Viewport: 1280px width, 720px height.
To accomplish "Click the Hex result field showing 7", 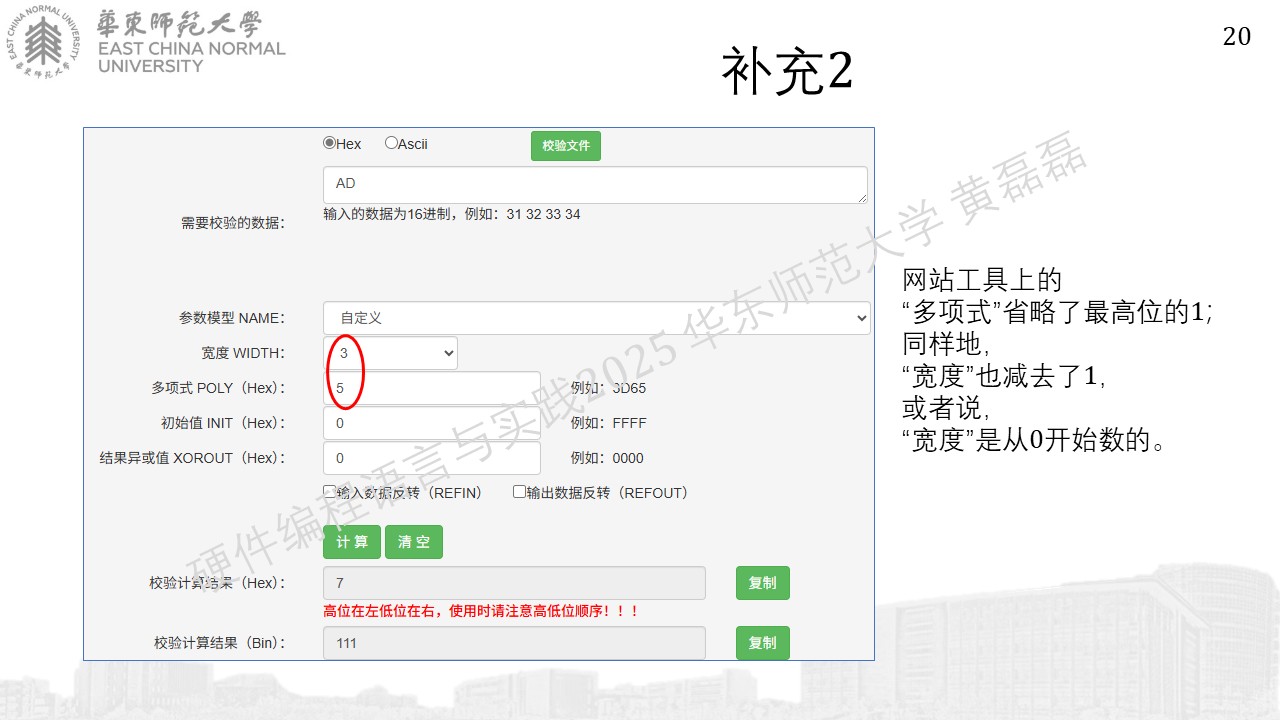I will 514,583.
